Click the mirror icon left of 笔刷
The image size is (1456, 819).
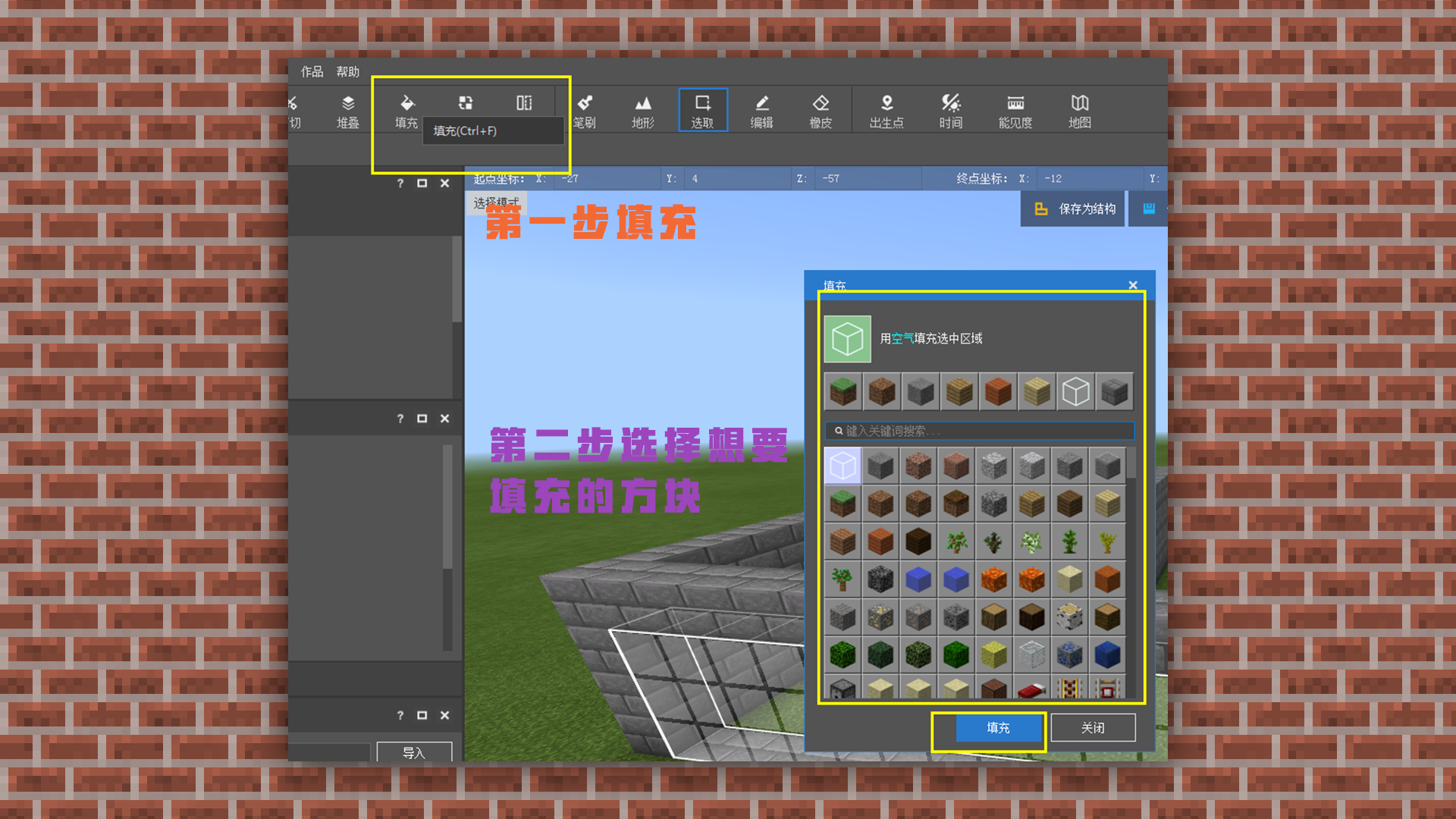(x=524, y=103)
